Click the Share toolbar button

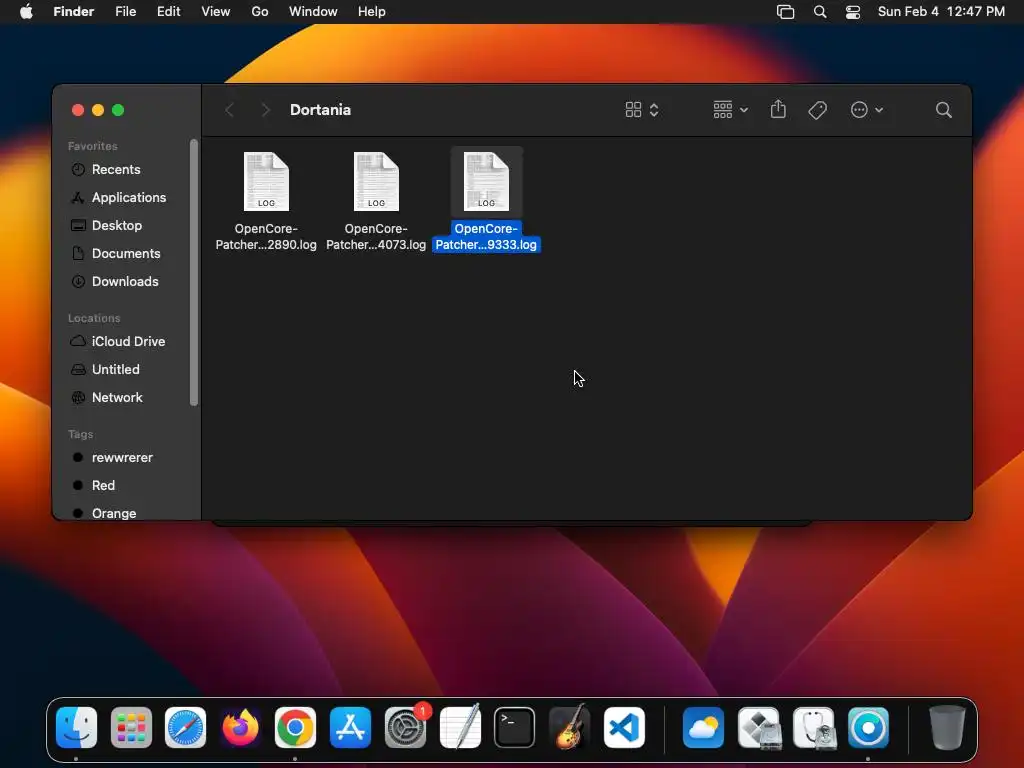pyautogui.click(x=778, y=110)
